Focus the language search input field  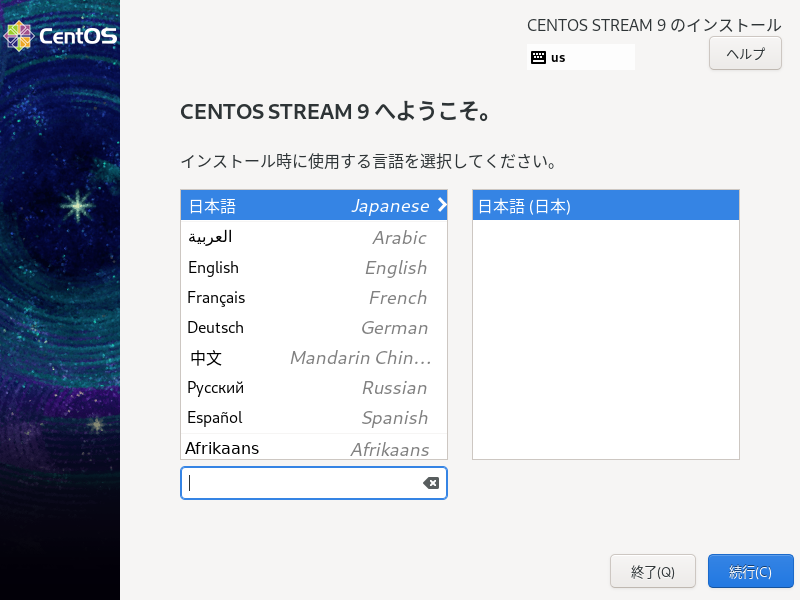point(304,483)
